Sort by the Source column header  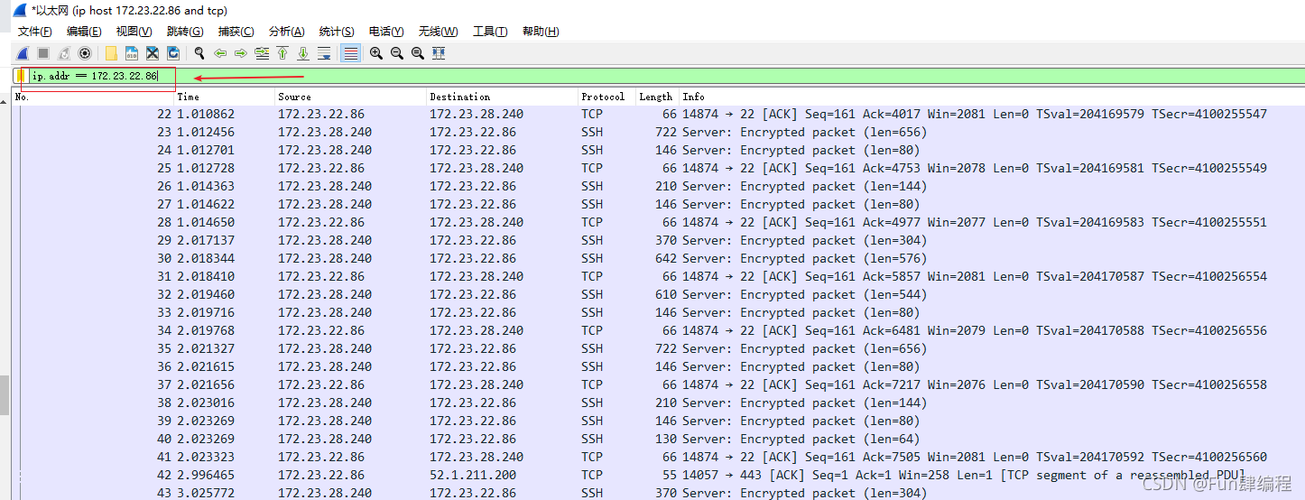point(350,97)
